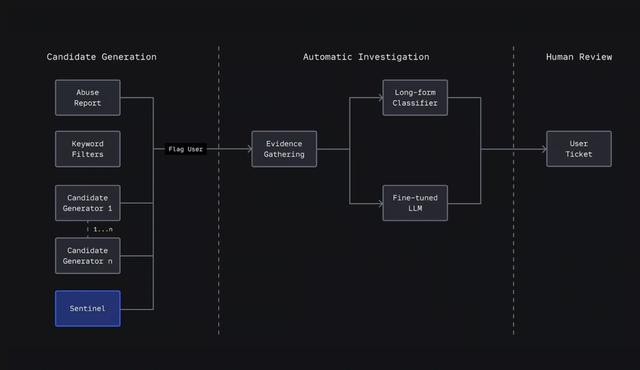Click arrowhead entering Evidence Gathering

click(249, 149)
